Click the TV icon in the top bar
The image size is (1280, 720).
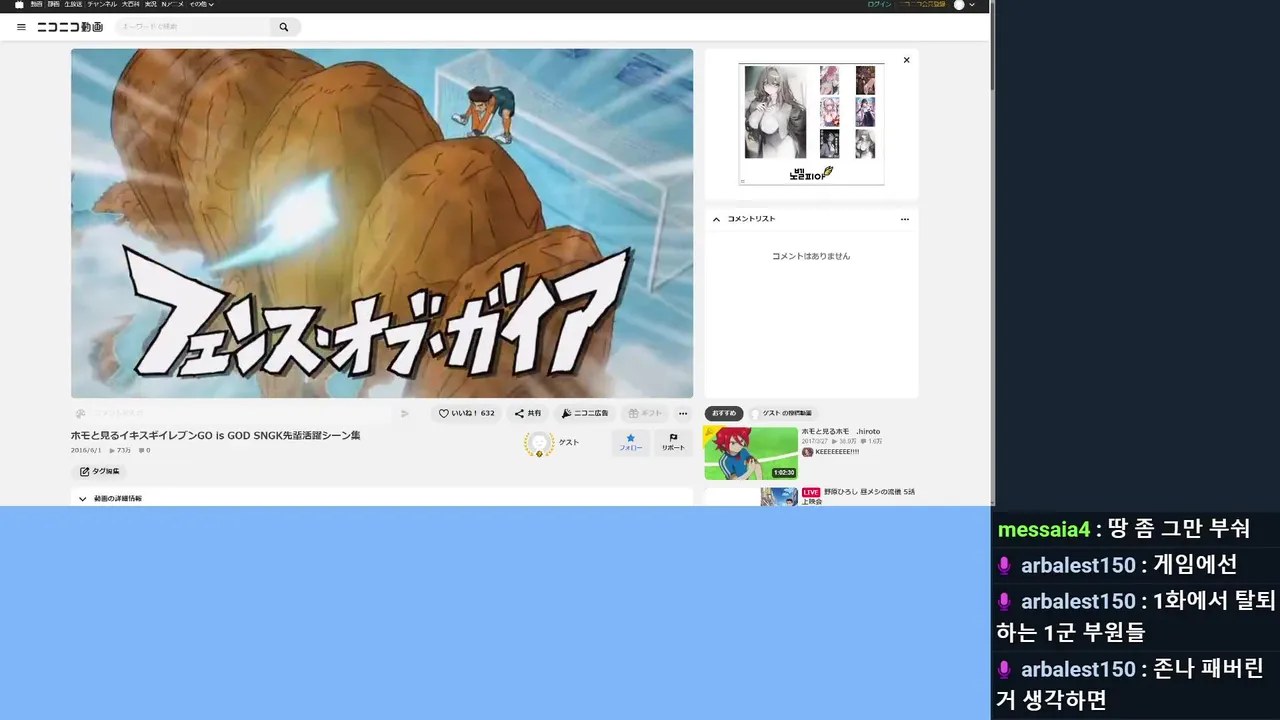[19, 5]
